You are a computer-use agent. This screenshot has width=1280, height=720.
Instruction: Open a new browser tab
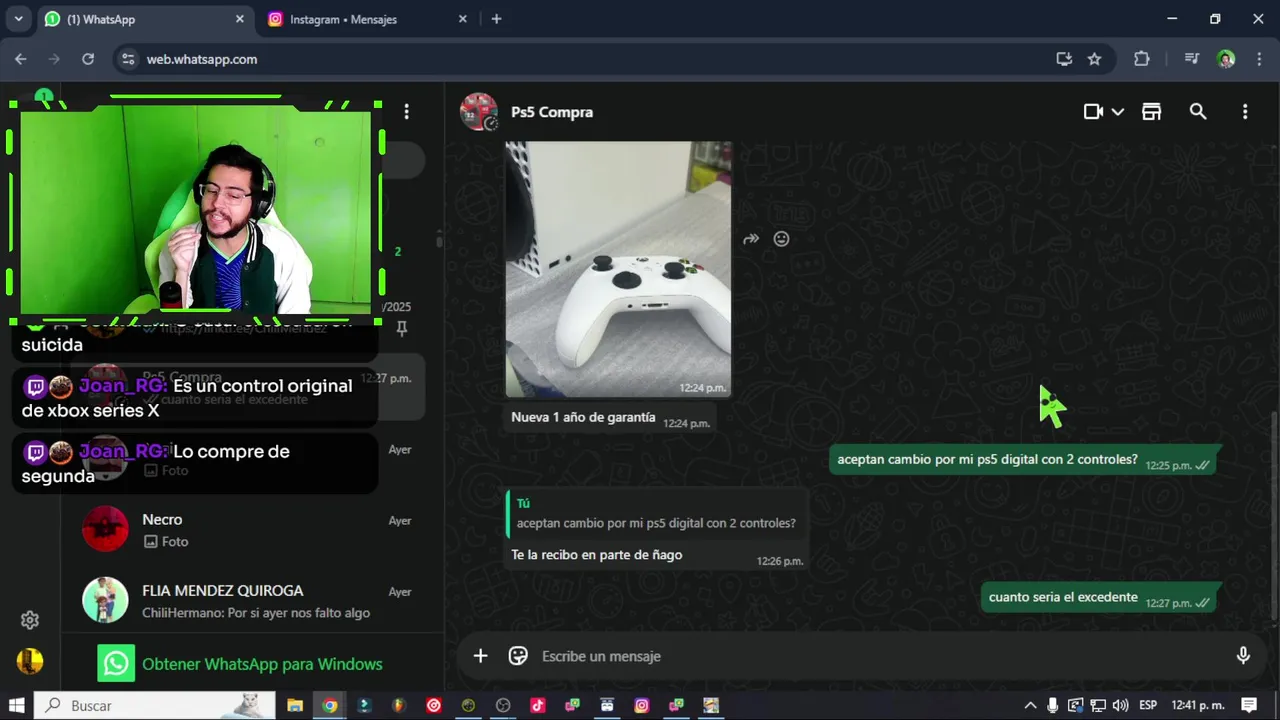coord(496,19)
